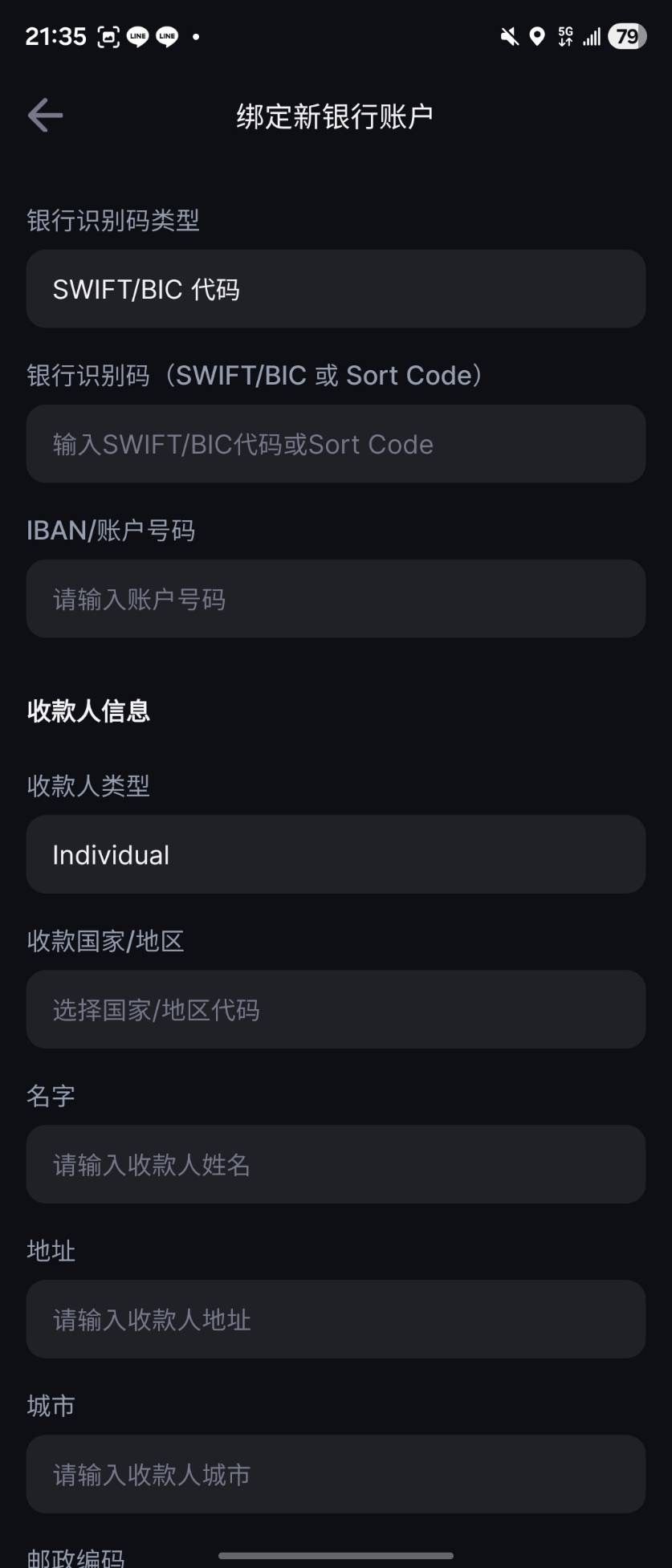
Task: Tap the 绑定新银行账户 page title
Action: (335, 116)
